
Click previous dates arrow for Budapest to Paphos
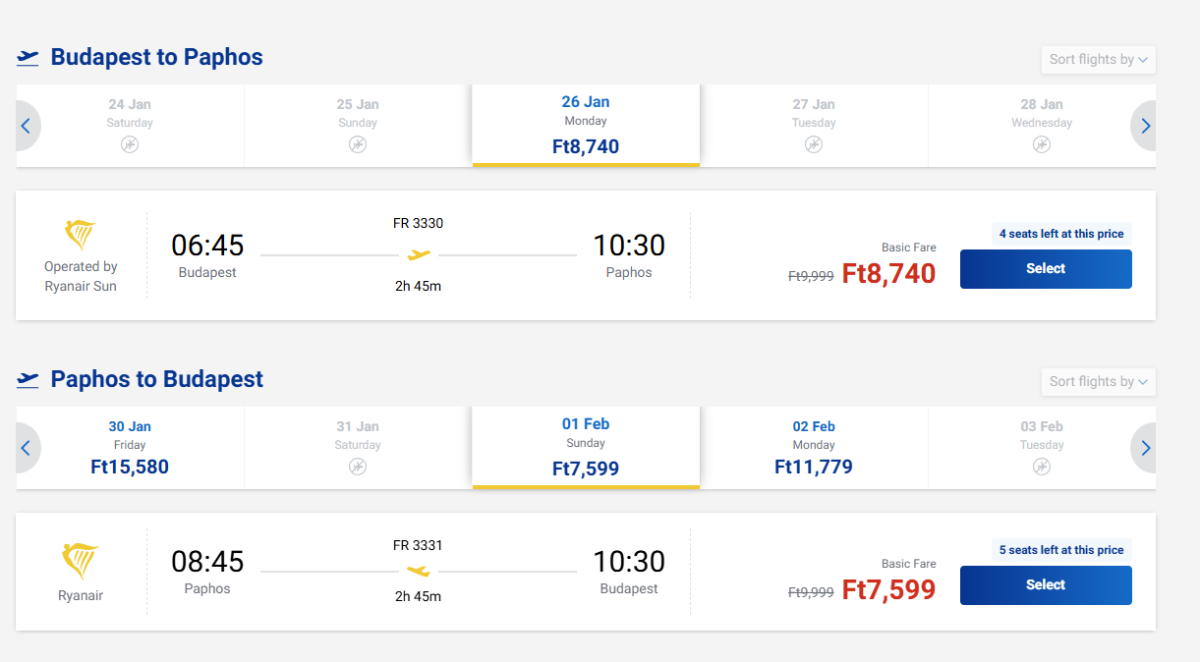pyautogui.click(x=26, y=126)
